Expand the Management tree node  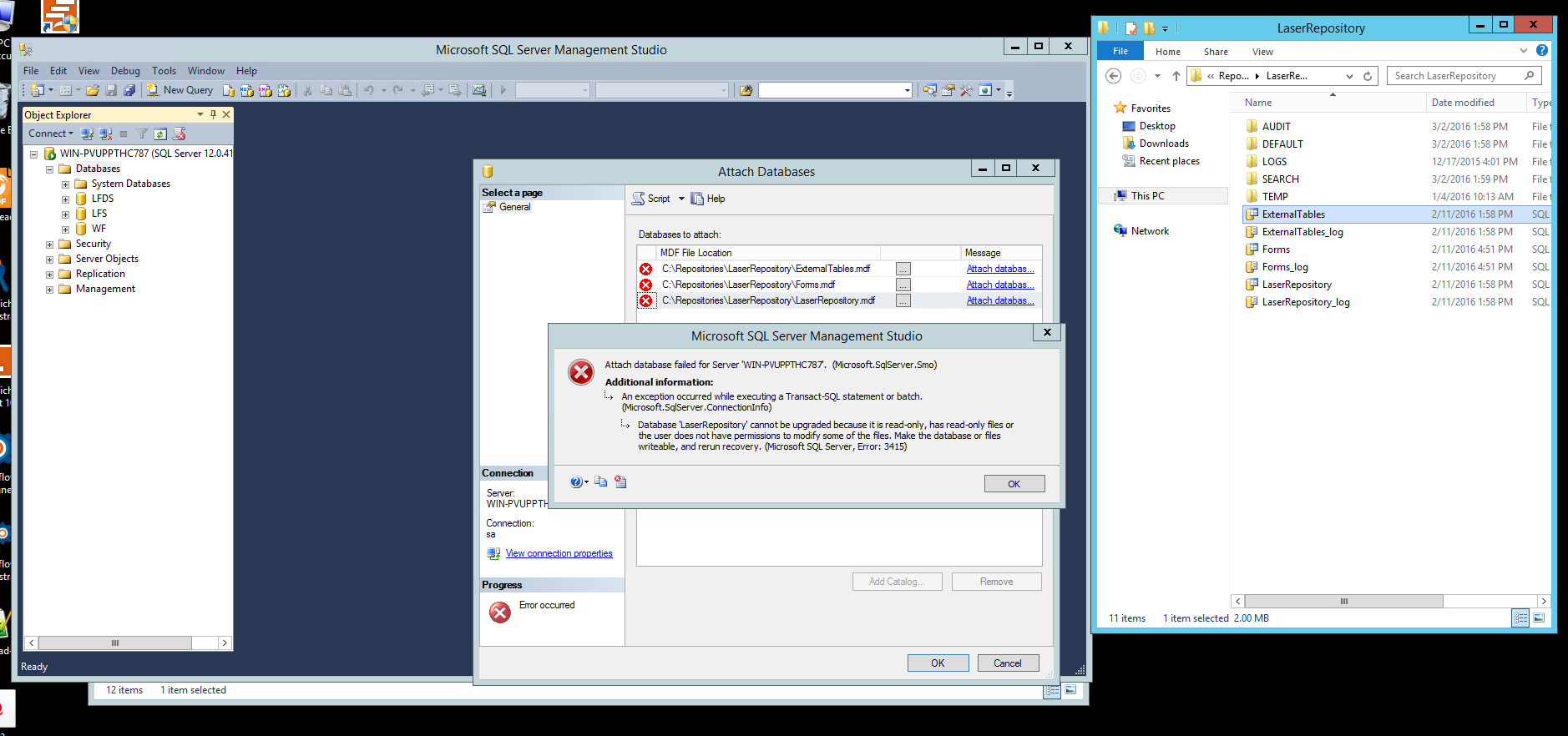49,290
